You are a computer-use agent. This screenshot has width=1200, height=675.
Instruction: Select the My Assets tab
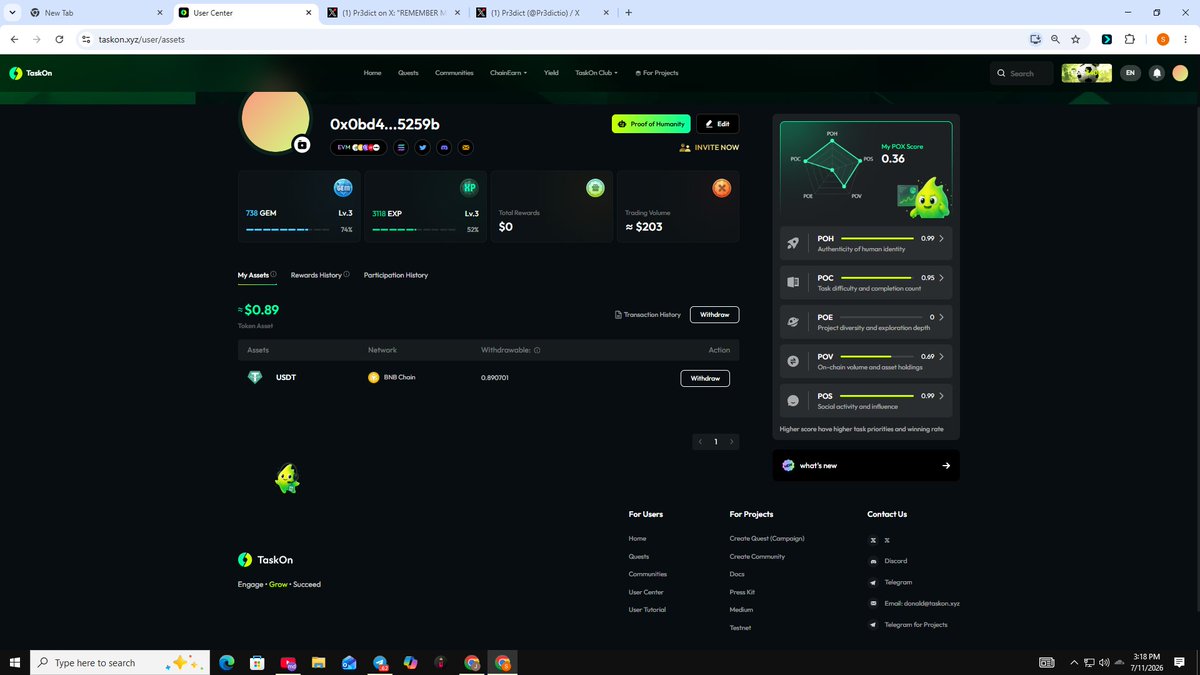(x=253, y=275)
